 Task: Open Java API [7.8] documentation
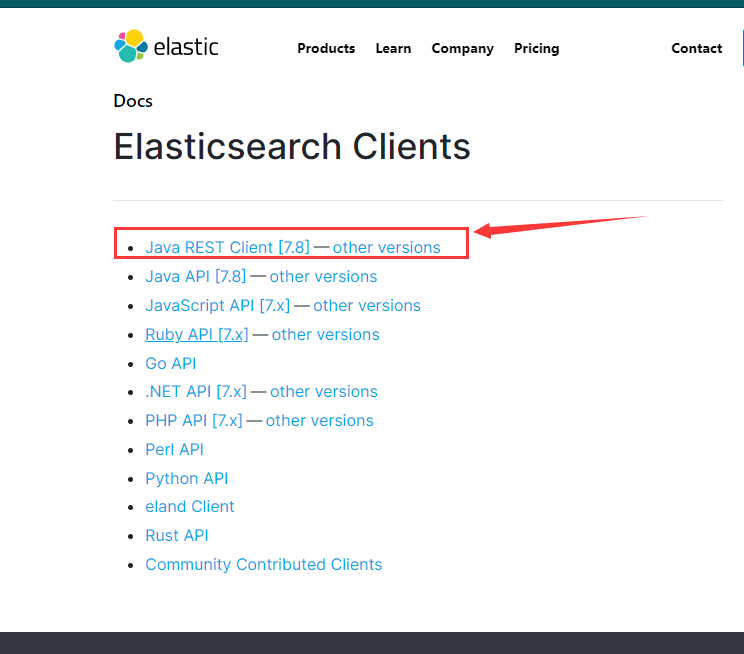(195, 276)
